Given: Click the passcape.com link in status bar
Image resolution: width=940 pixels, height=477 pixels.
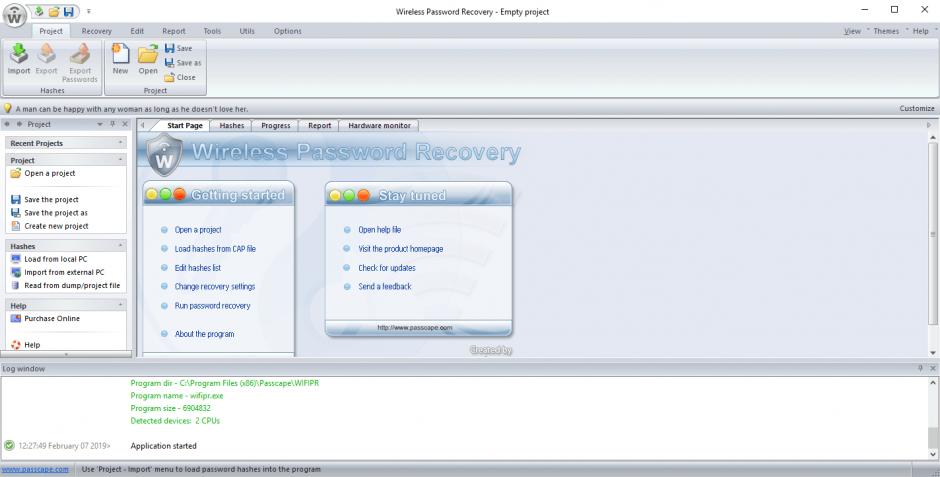Looking at the screenshot, I should [35, 469].
